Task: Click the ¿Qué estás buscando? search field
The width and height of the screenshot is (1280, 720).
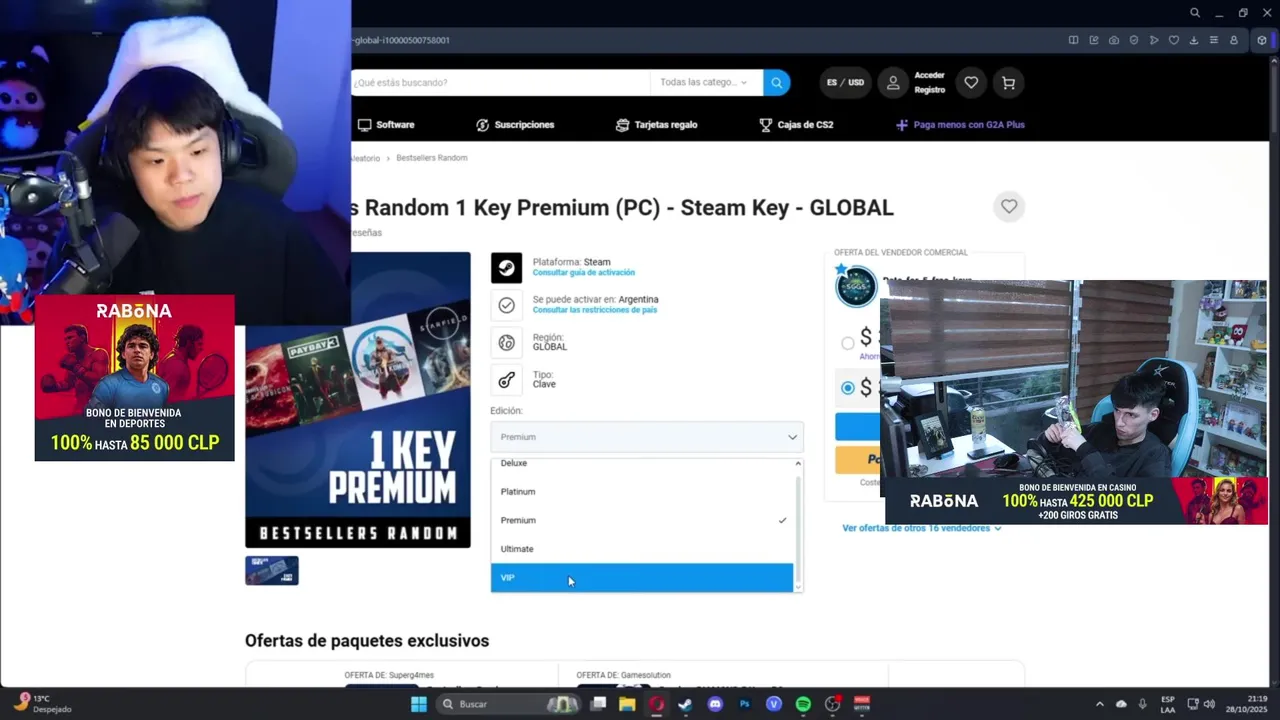Action: (x=500, y=82)
